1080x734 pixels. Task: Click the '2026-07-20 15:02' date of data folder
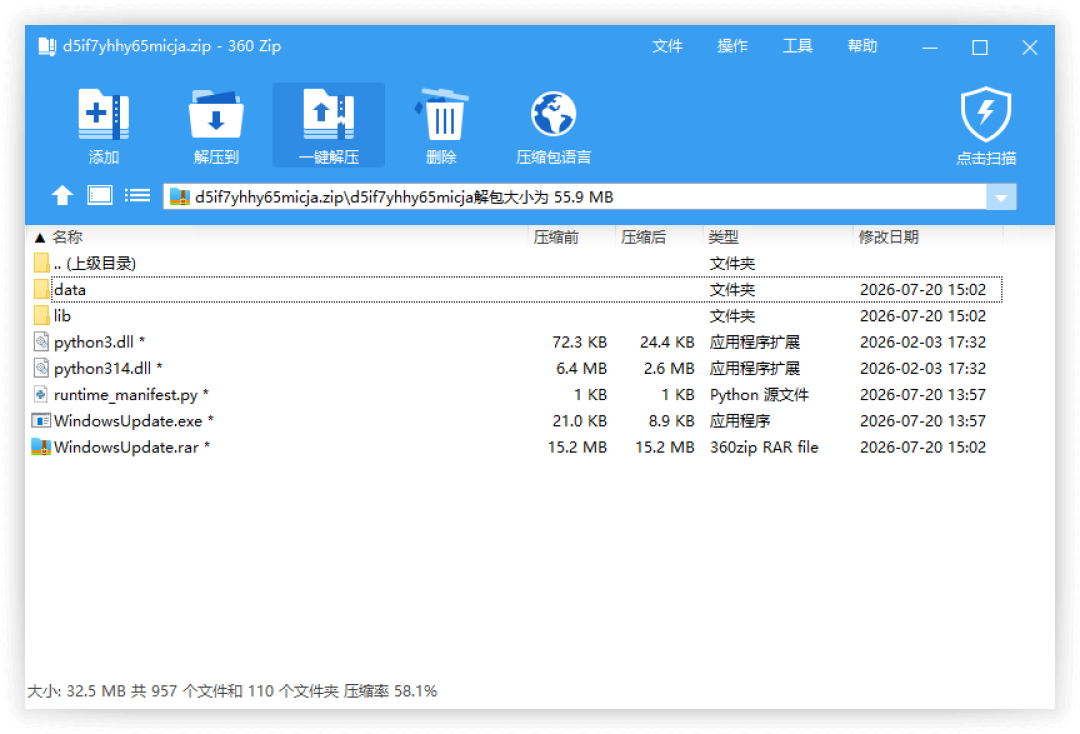922,290
